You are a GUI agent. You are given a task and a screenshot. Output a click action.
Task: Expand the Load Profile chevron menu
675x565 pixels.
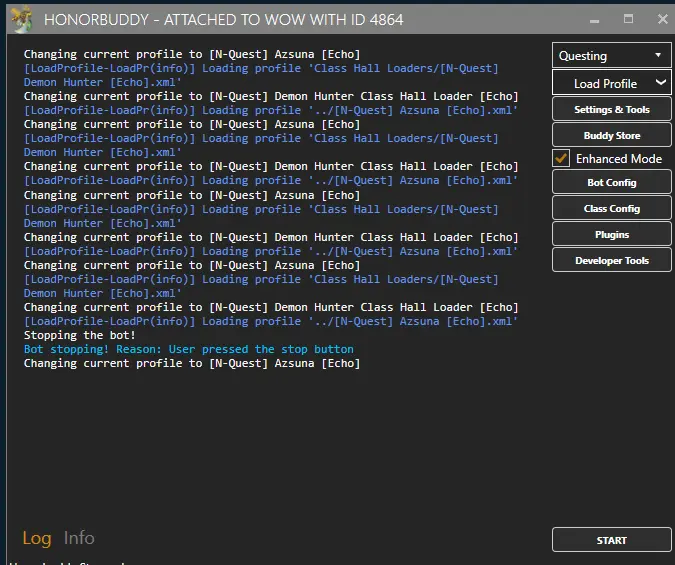[x=661, y=82]
